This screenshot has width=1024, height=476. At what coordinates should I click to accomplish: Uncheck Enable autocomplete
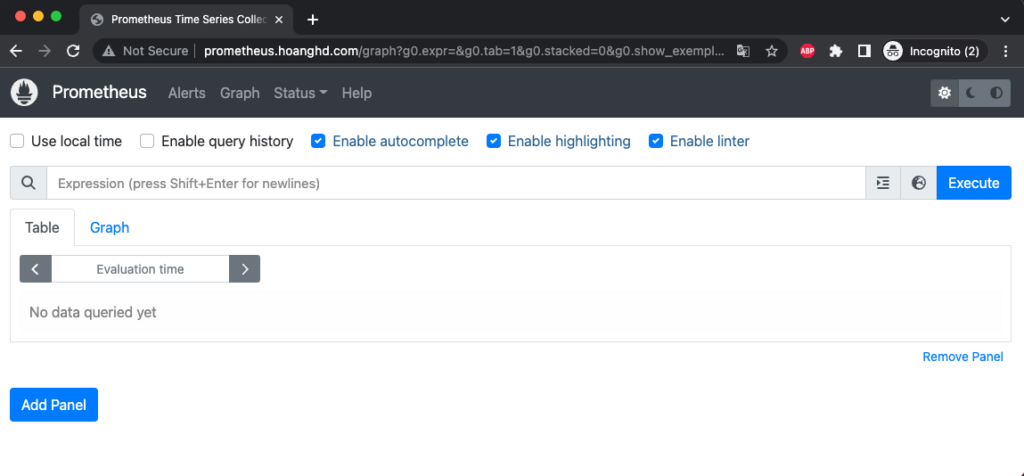[x=318, y=141]
